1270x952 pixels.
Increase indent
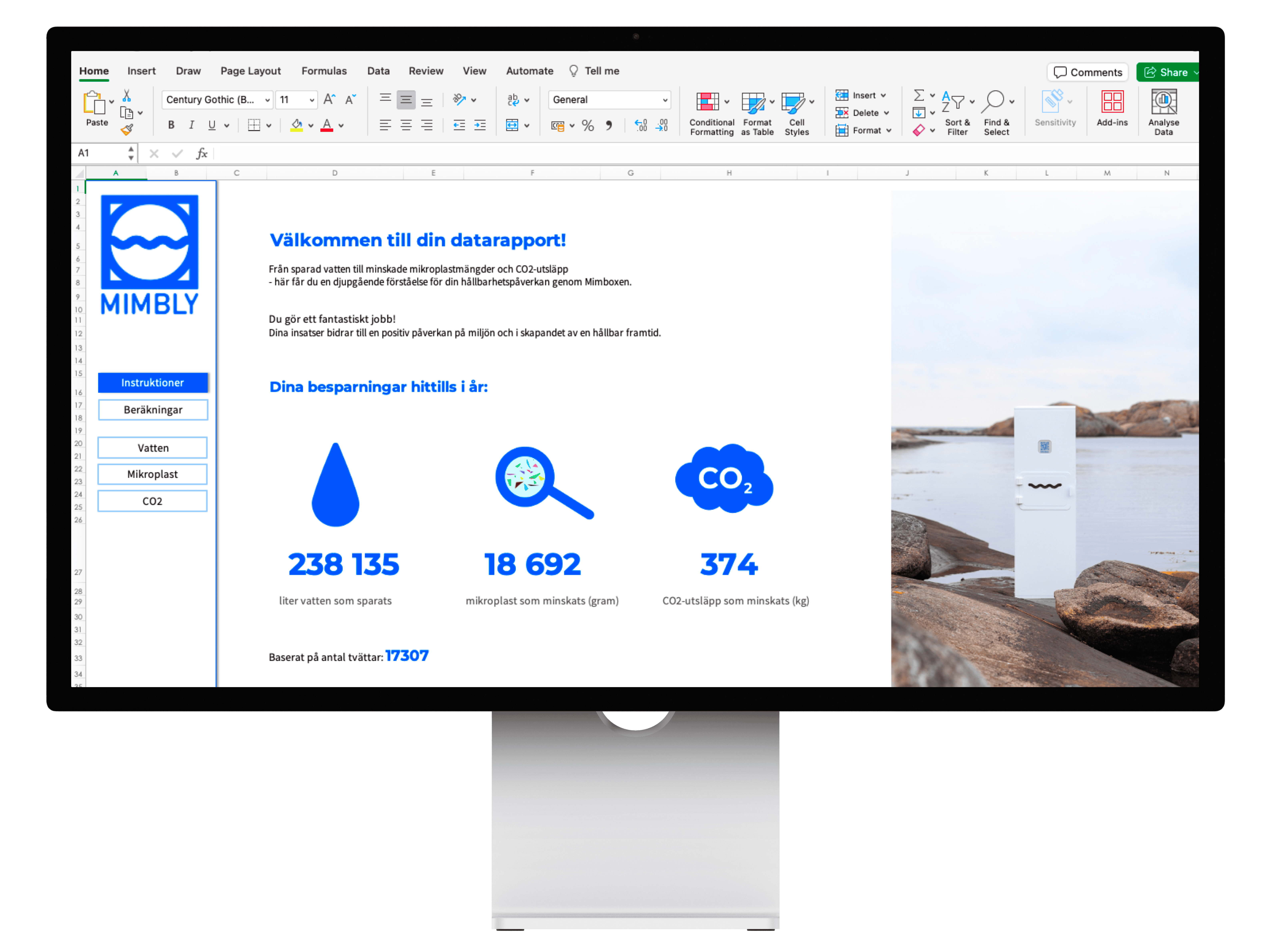click(480, 125)
